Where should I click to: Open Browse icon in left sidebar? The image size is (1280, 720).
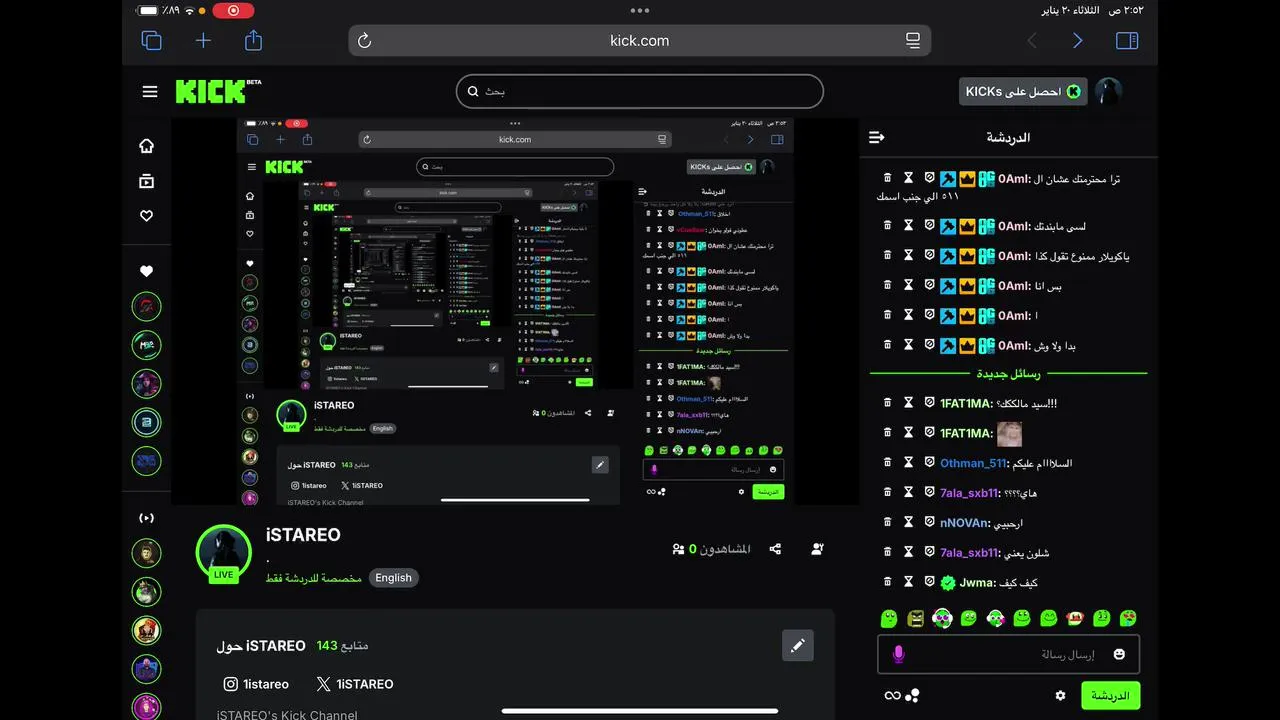point(147,181)
